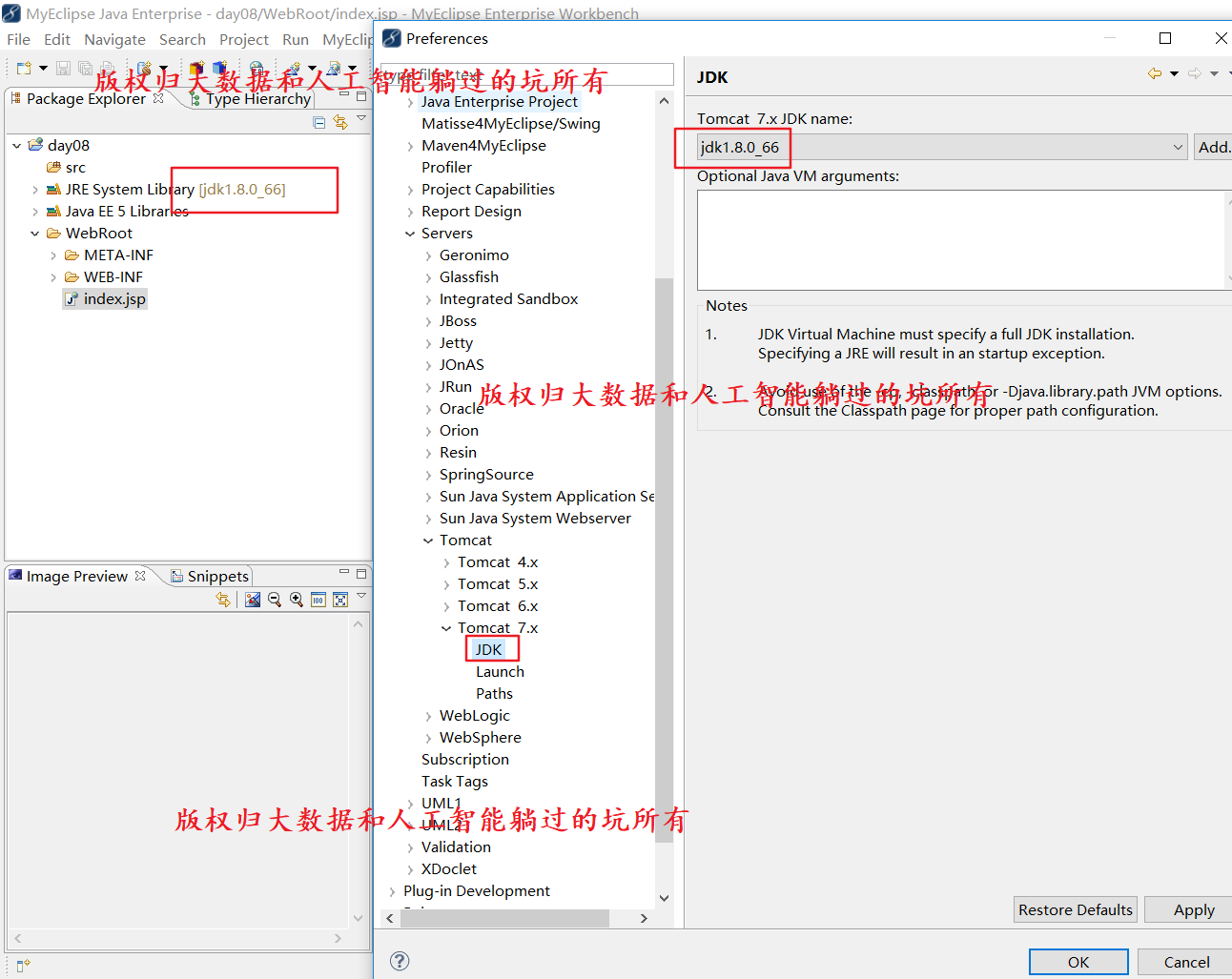This screenshot has height=979, width=1232.
Task: Click the disabled Save toolbar icon
Action: pos(63,69)
